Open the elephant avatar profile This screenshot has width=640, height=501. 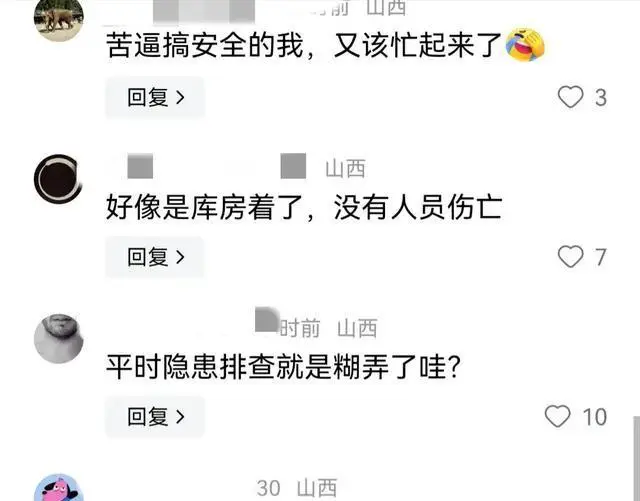point(59,18)
